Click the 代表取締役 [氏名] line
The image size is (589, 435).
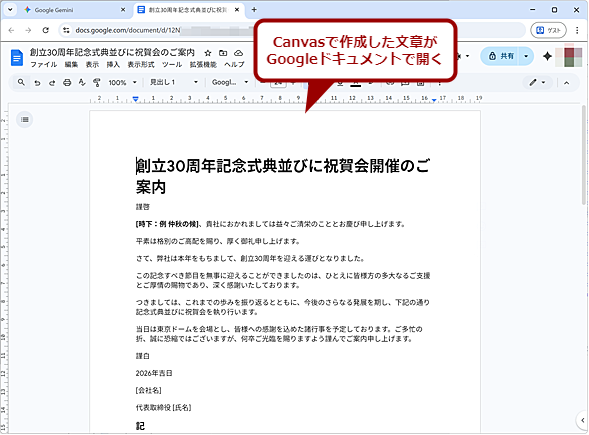(x=163, y=408)
